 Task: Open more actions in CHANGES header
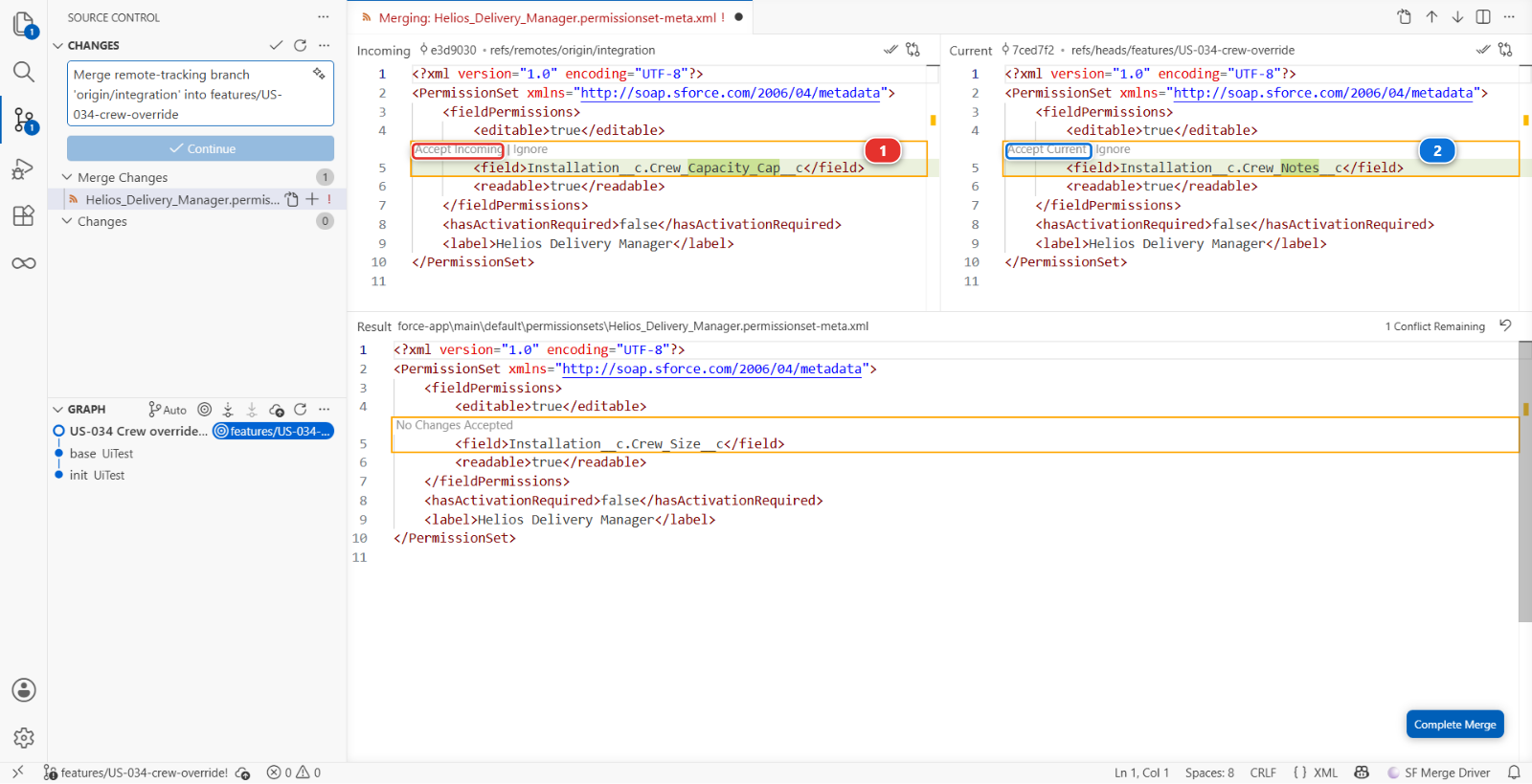tap(324, 45)
